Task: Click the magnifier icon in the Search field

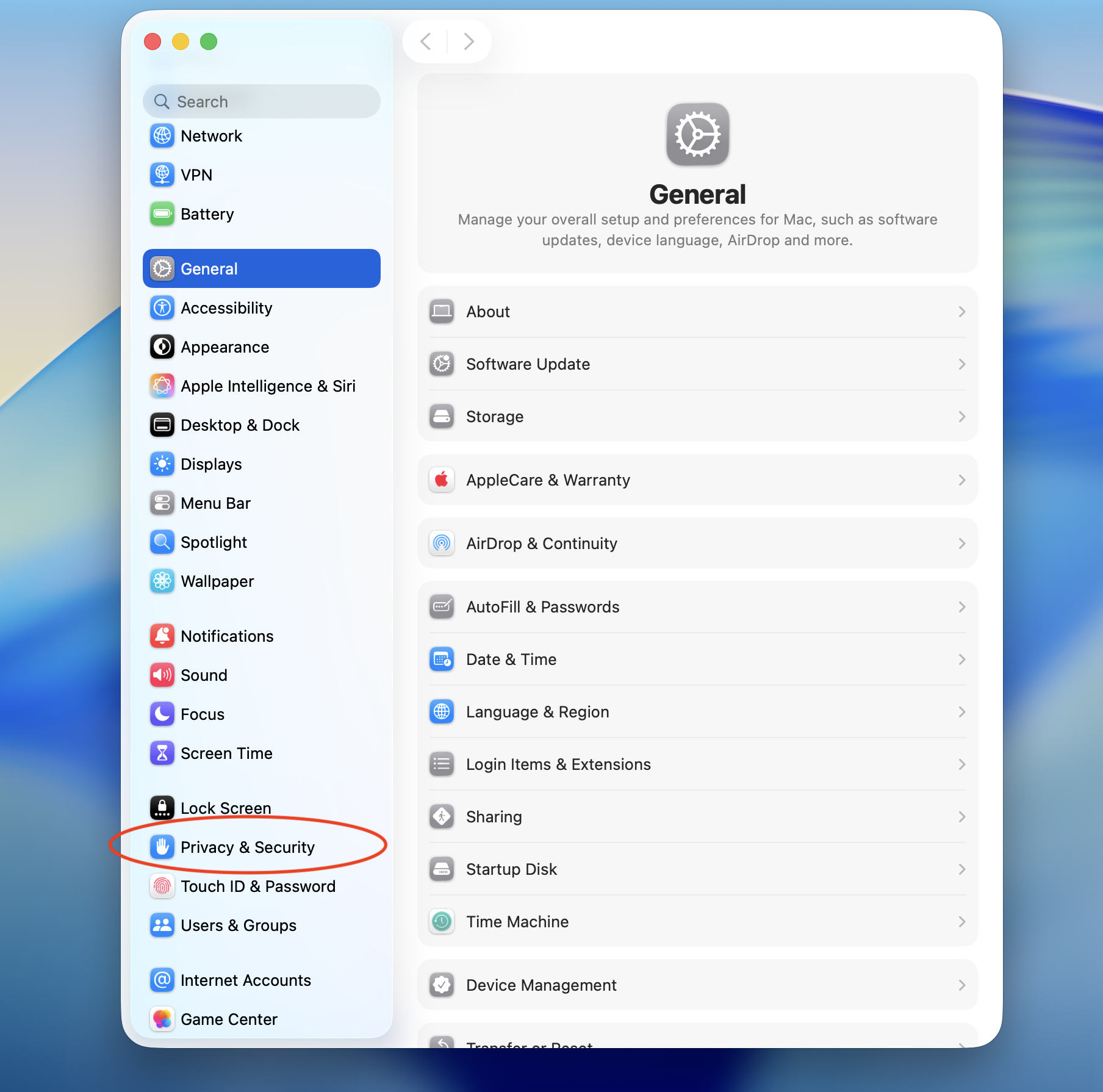Action: [x=162, y=101]
